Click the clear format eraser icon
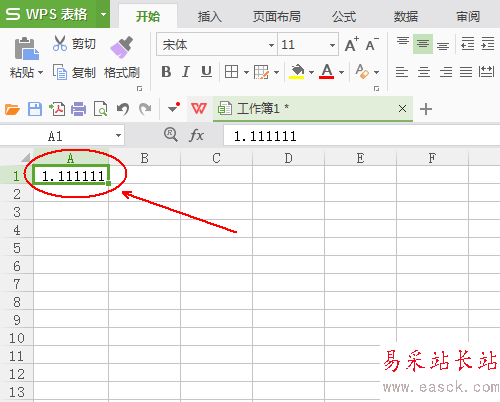The height and width of the screenshot is (402, 500). (362, 72)
